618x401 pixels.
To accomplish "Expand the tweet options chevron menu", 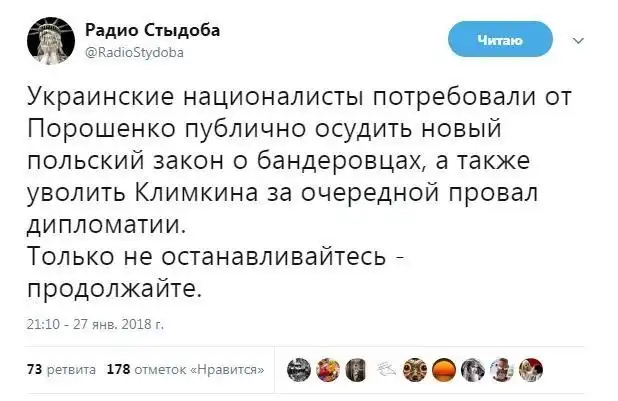I will tap(577, 41).
